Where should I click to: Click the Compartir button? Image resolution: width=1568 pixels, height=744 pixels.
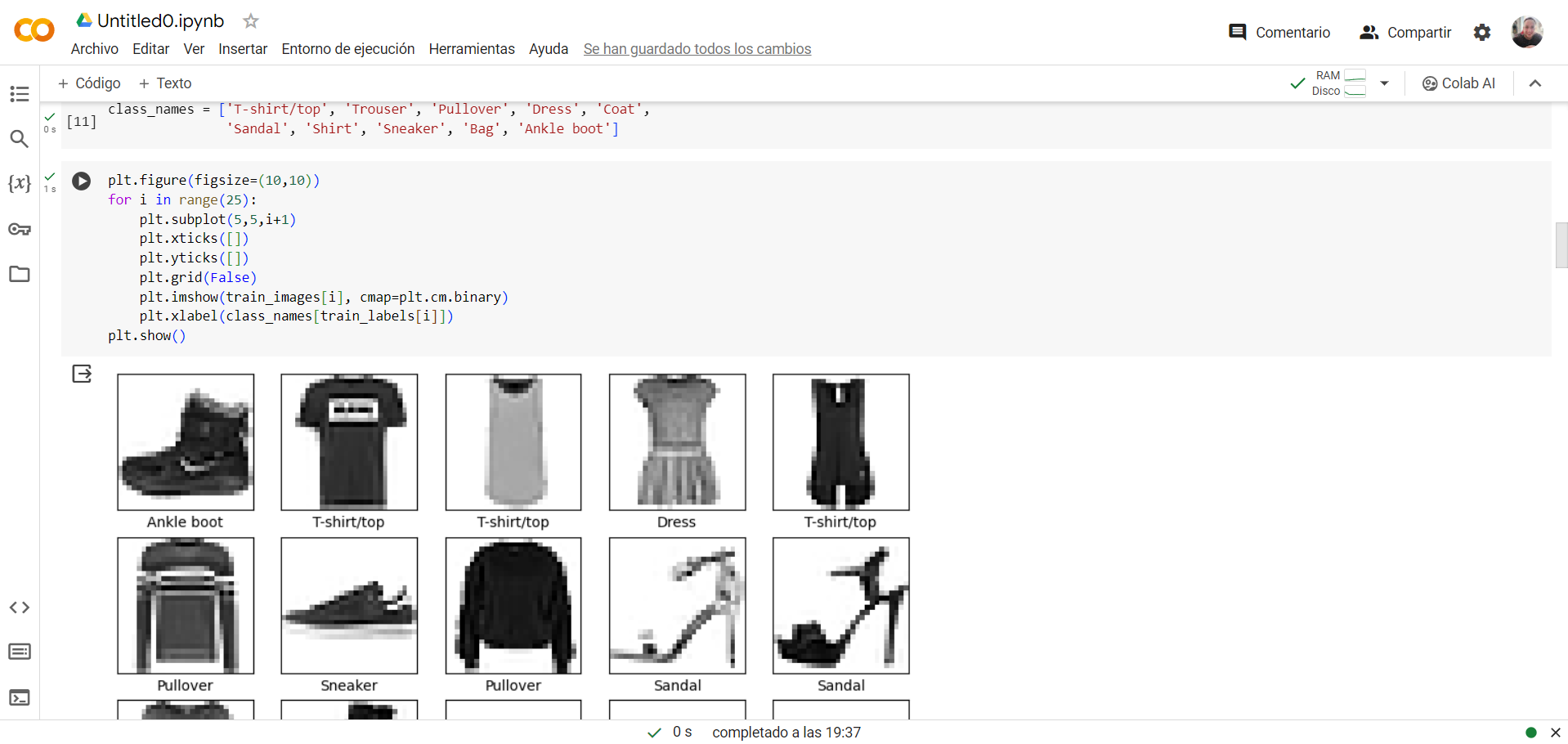pyautogui.click(x=1405, y=33)
